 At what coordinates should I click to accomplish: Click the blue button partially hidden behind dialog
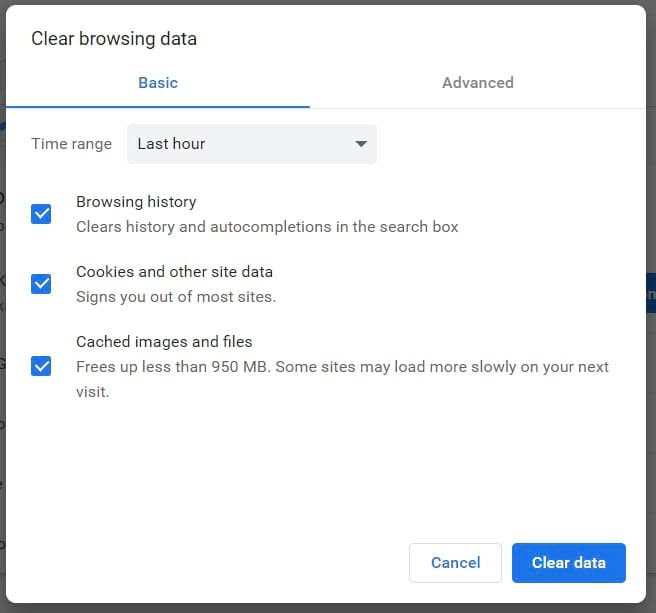(x=650, y=296)
